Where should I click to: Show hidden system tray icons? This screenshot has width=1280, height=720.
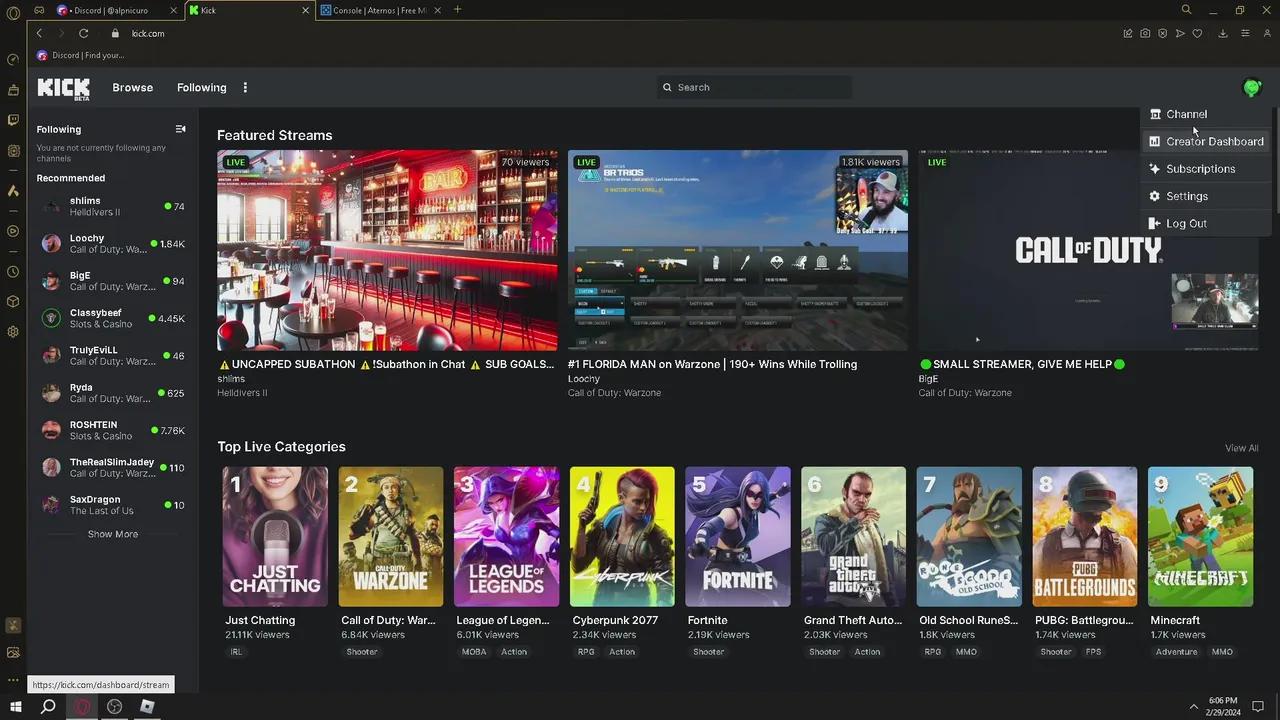(x=1193, y=707)
